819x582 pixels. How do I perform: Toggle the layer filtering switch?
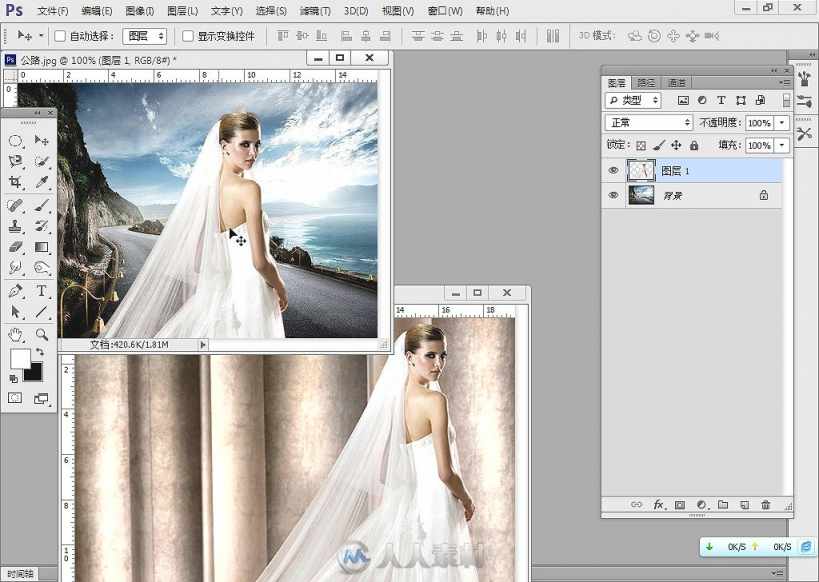(x=787, y=100)
